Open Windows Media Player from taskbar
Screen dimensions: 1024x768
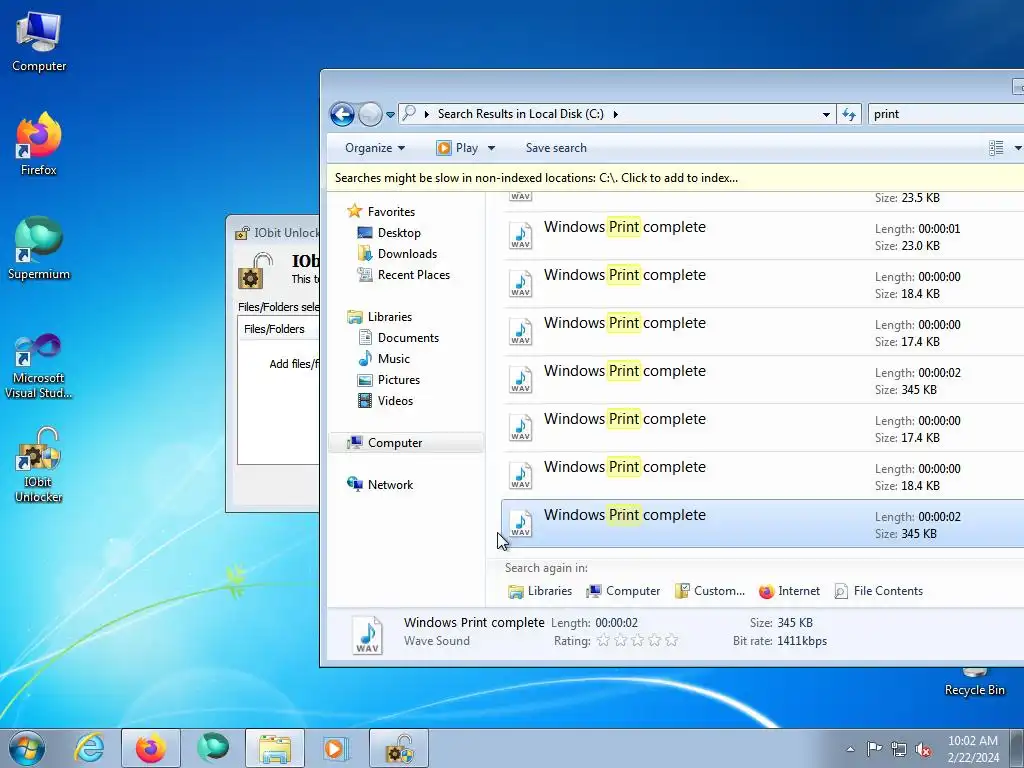coord(337,748)
